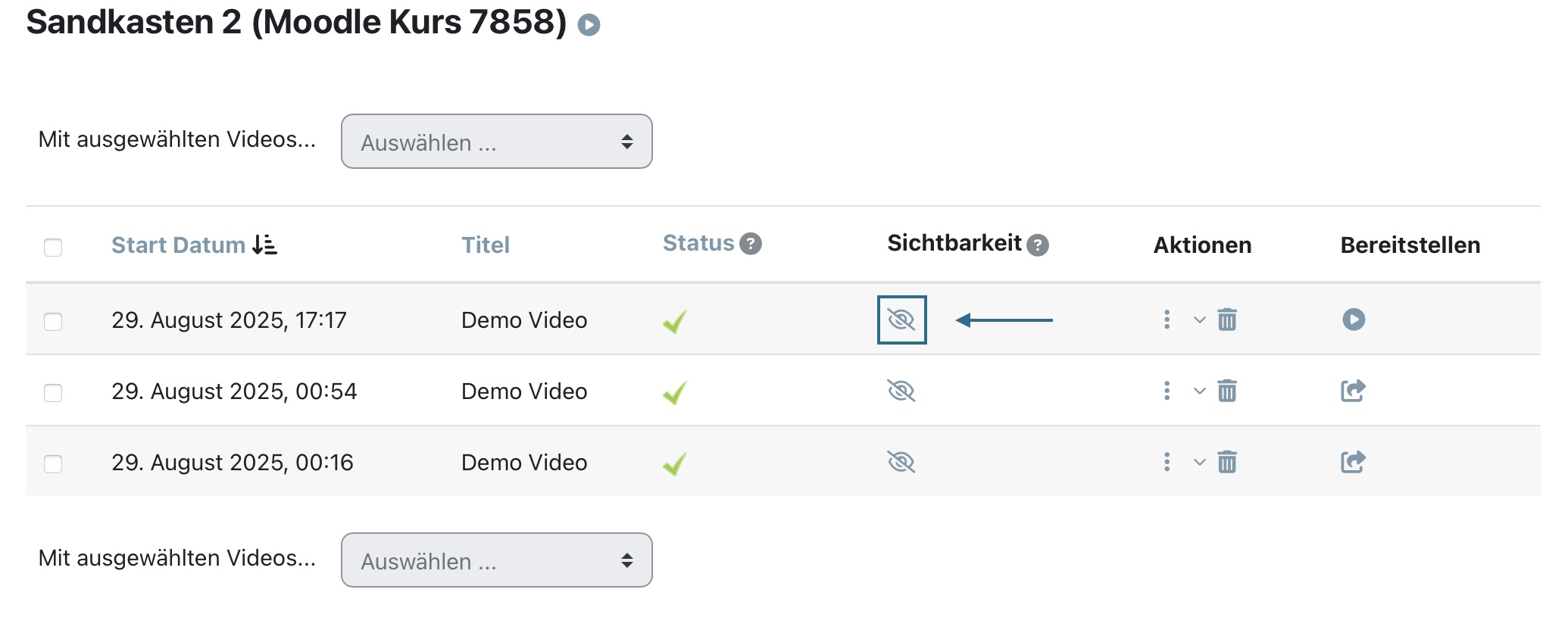Click the play icon in the Bereitstellen column for the 17:17 video
Image resolution: width=1568 pixels, height=630 pixels.
(1354, 320)
